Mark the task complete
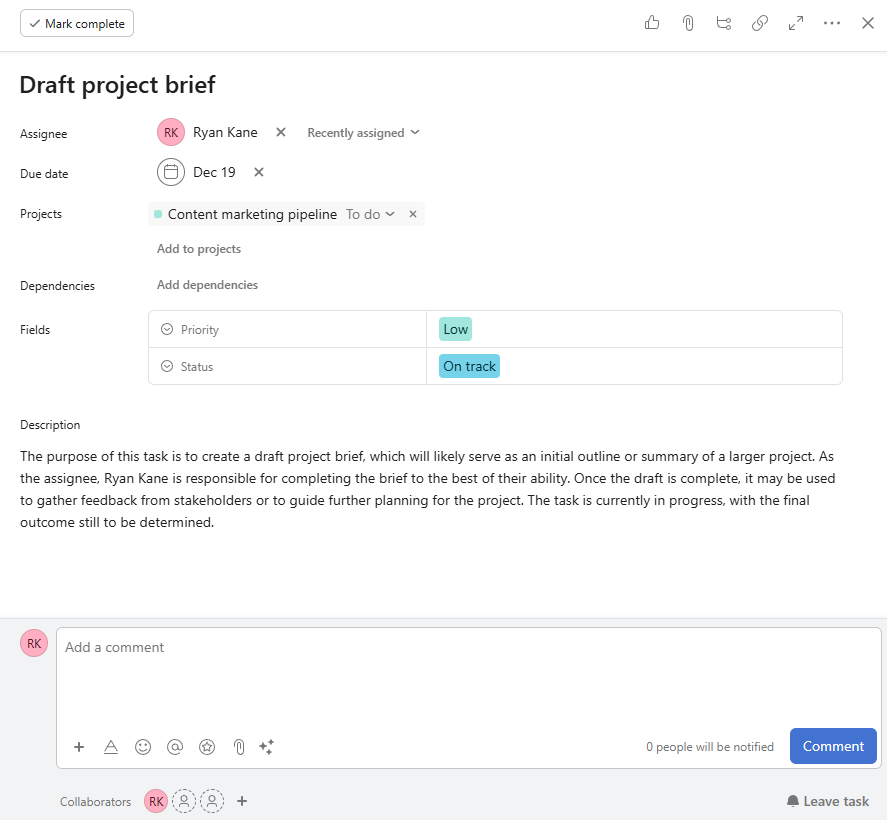 (76, 22)
